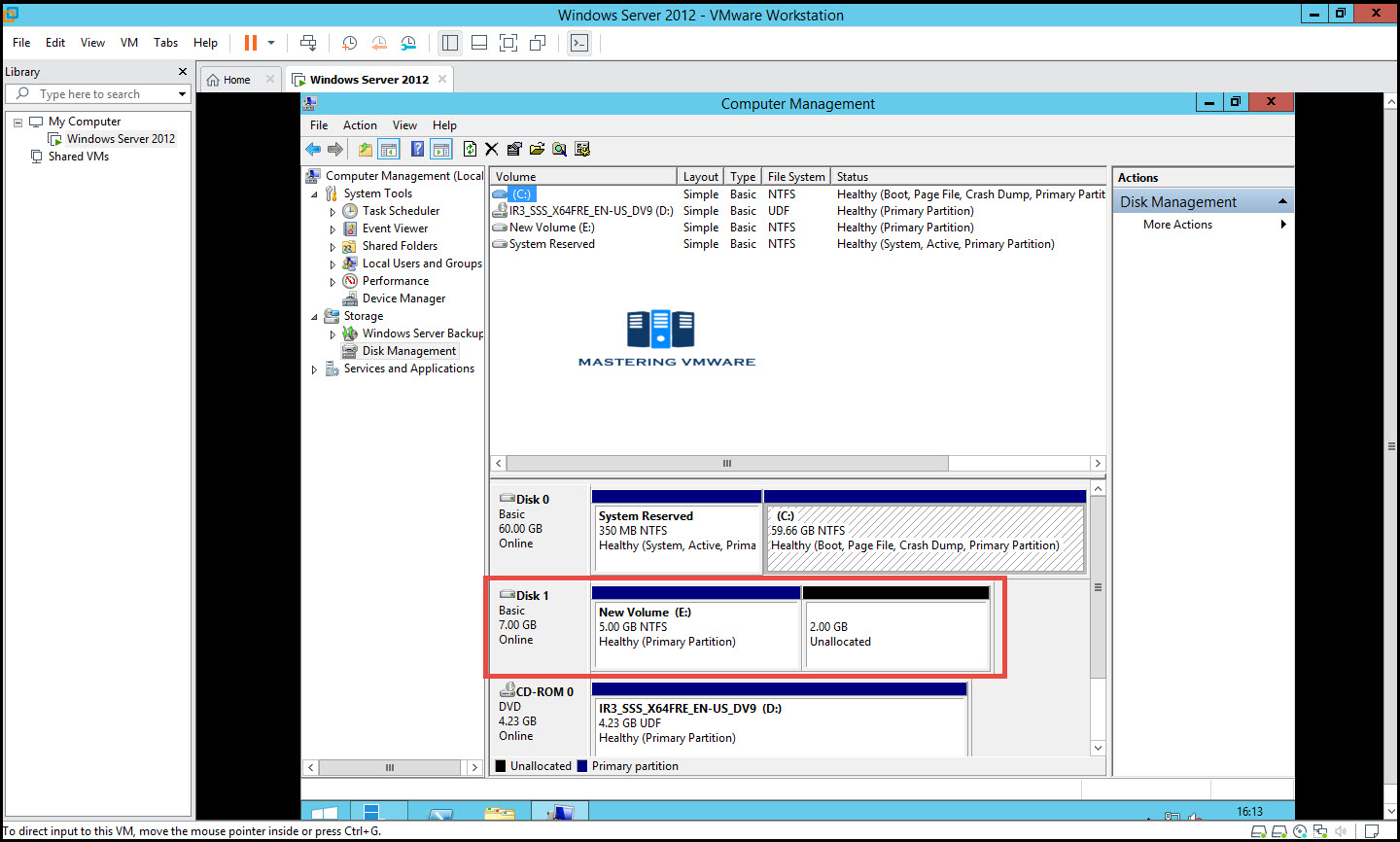This screenshot has width=1400, height=842.
Task: Toggle the VMware library sidebar icon
Action: click(x=449, y=43)
